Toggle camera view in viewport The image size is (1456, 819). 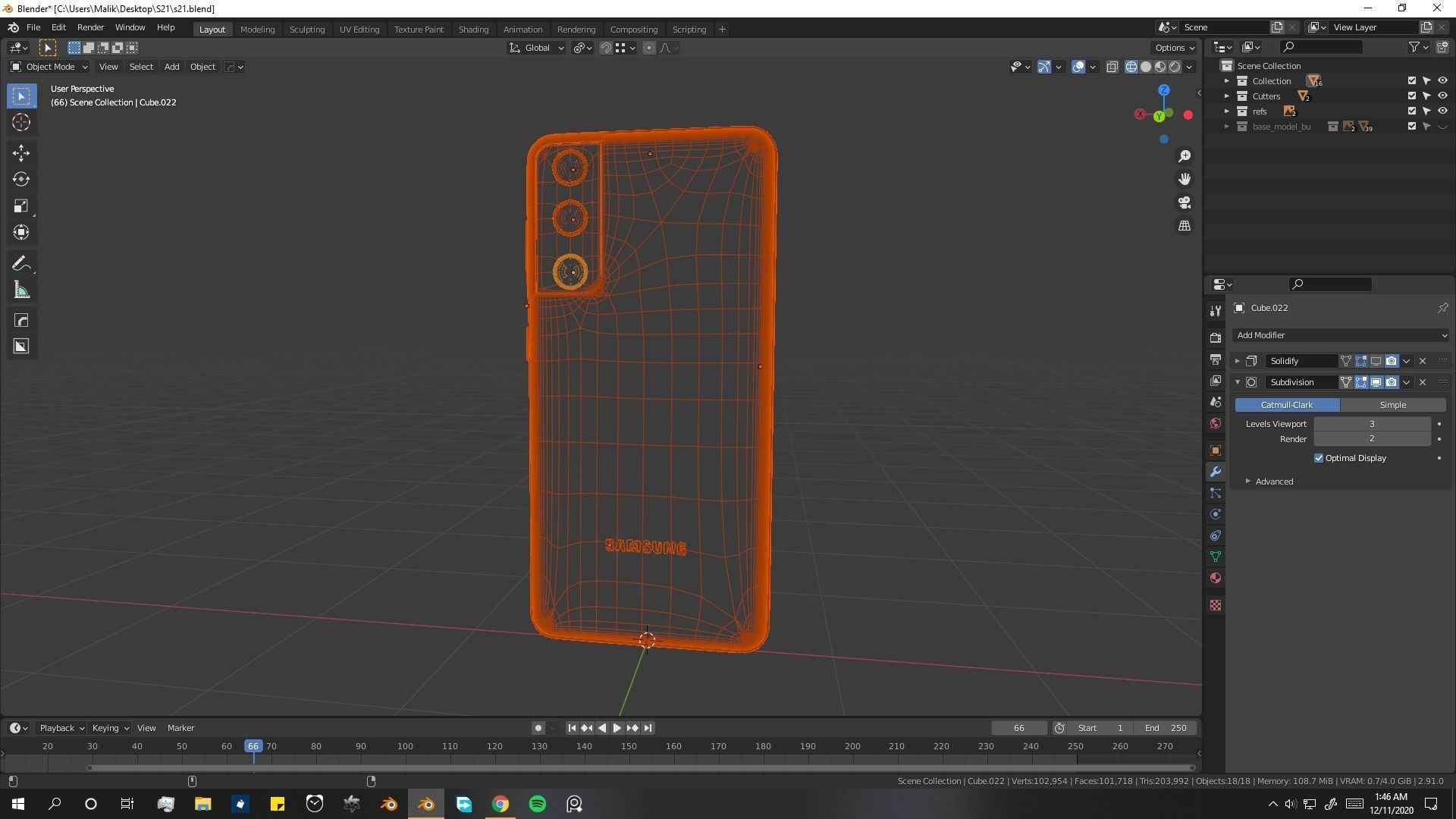tap(1184, 202)
